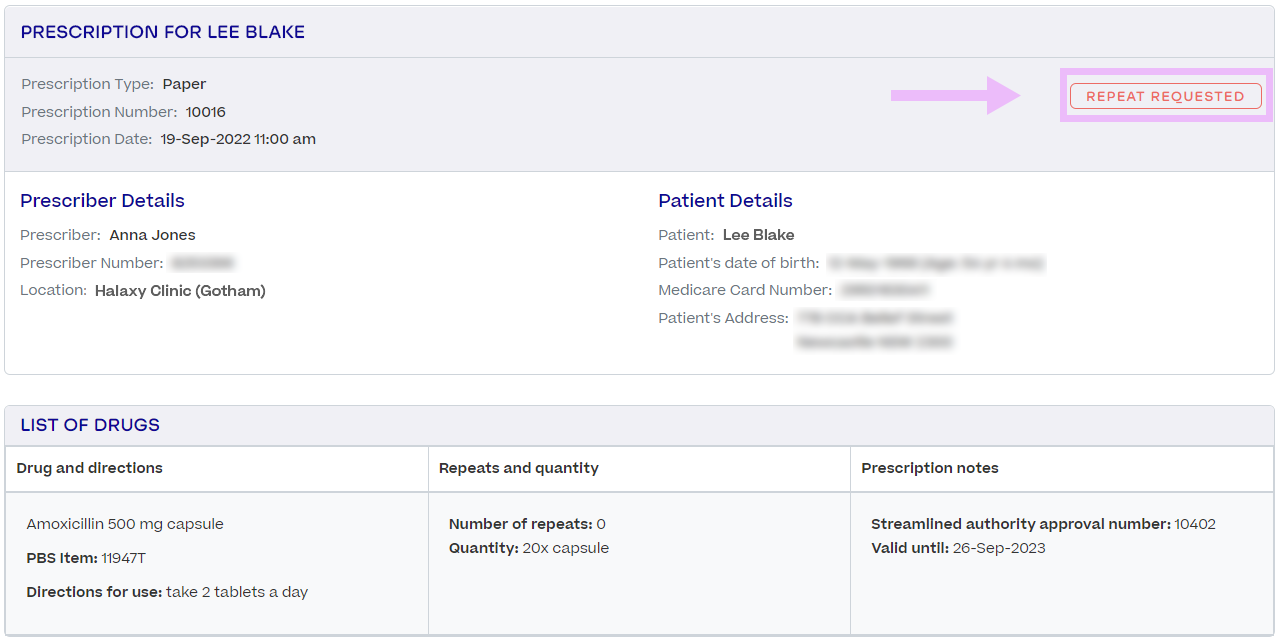Click the Repeats and quantity column header
This screenshot has width=1280, height=641.
coord(518,468)
